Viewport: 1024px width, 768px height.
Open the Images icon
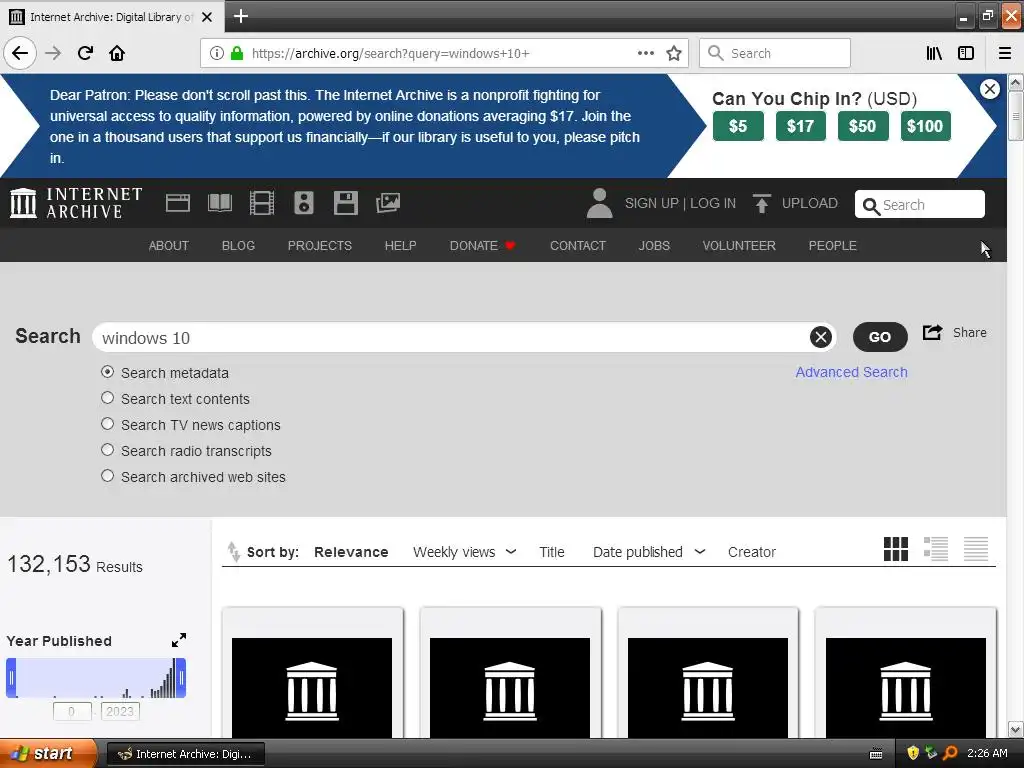[388, 203]
